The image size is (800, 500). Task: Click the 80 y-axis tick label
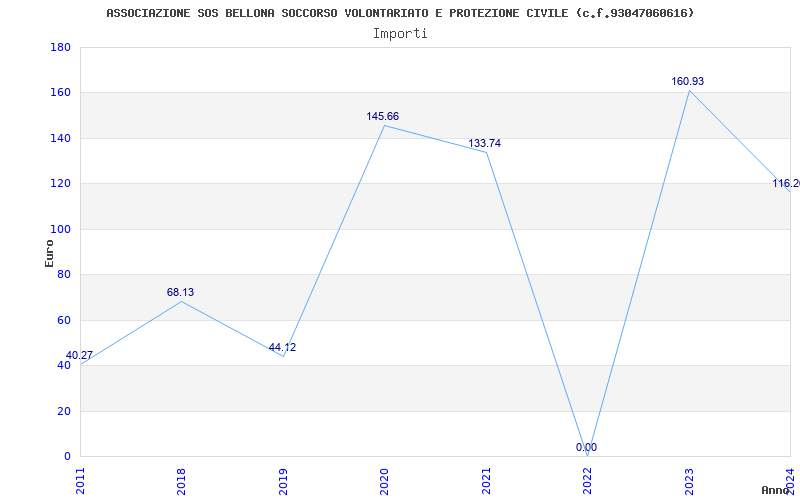click(x=64, y=274)
